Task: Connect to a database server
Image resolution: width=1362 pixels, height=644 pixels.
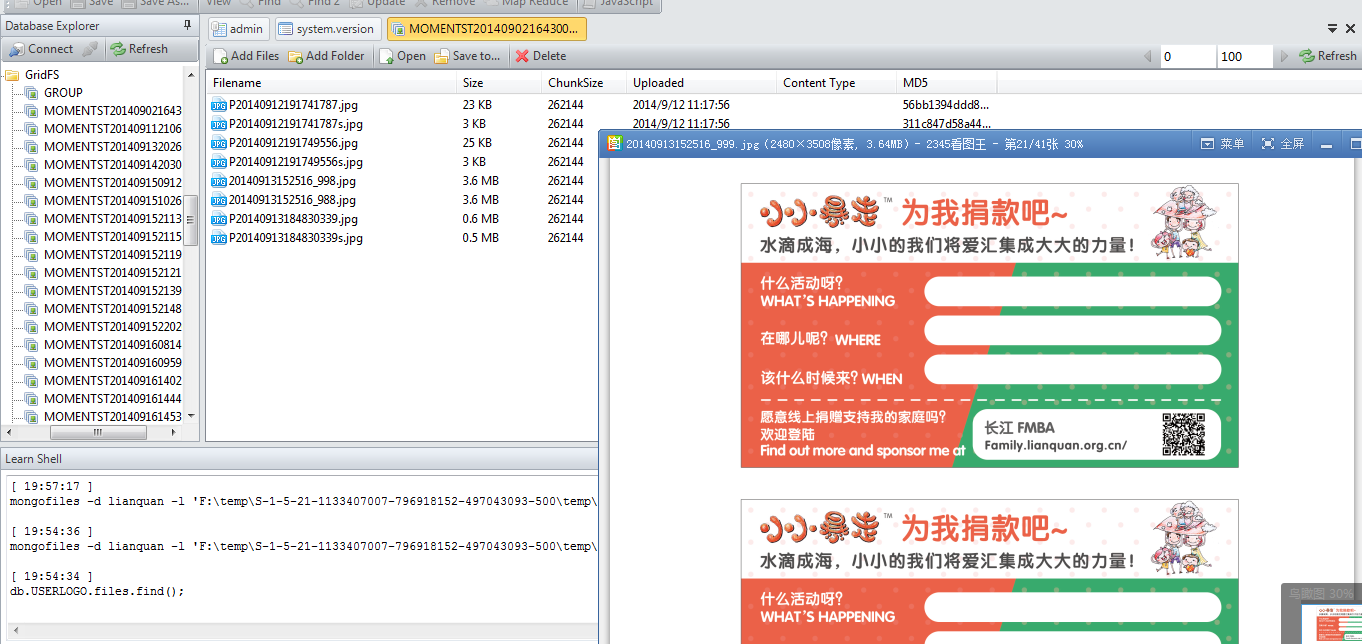Action: [41, 48]
